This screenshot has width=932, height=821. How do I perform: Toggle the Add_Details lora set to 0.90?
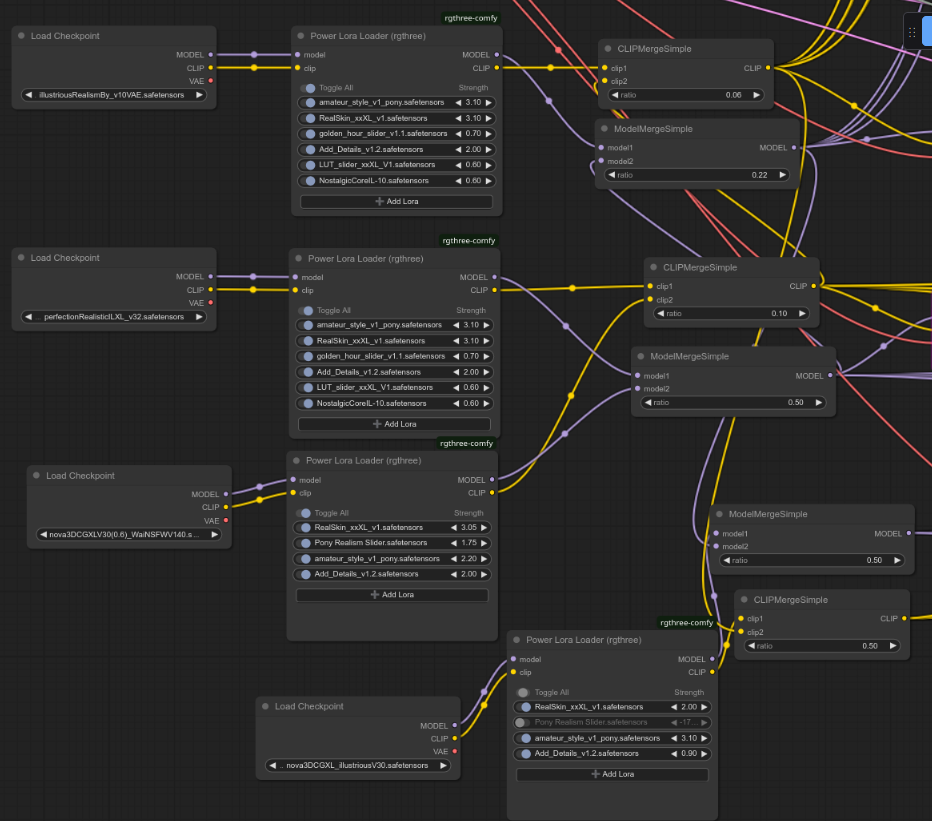[524, 753]
